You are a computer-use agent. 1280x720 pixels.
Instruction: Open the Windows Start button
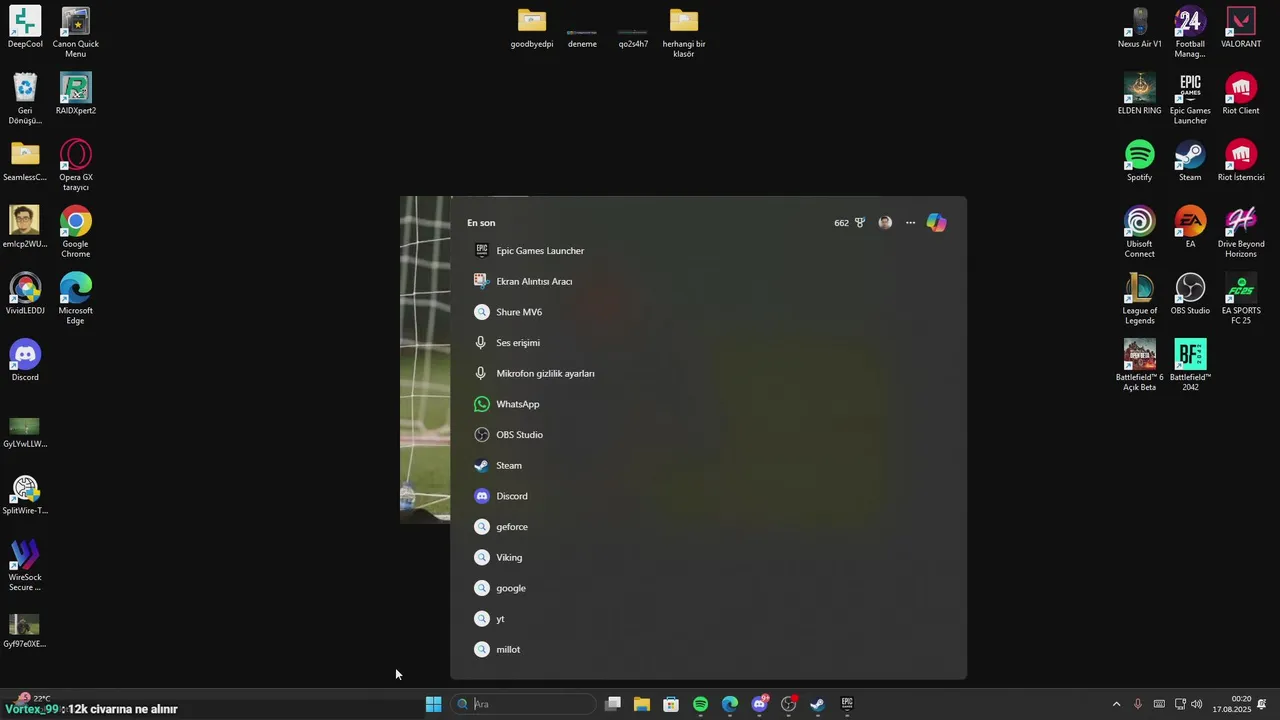click(x=433, y=704)
